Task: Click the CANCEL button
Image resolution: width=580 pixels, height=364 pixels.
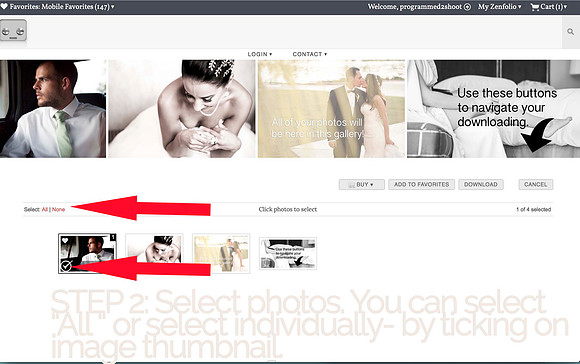Action: [536, 185]
